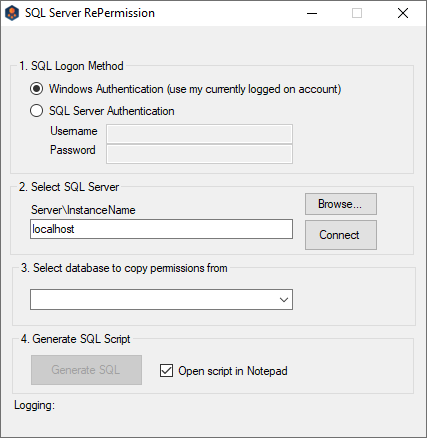Click the Server\InstanceName label

[x=83, y=210]
